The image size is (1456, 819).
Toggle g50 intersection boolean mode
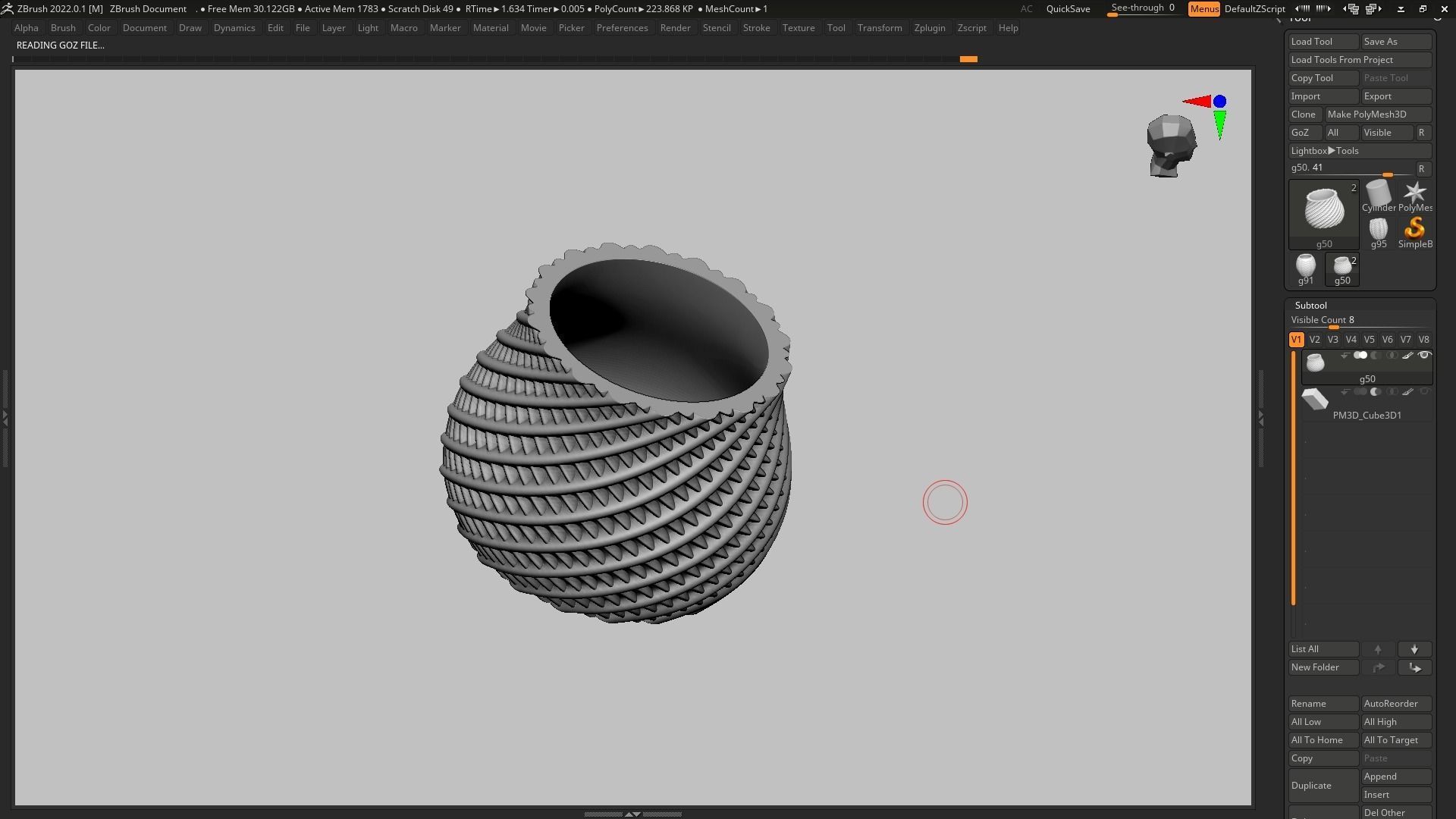pos(1392,356)
